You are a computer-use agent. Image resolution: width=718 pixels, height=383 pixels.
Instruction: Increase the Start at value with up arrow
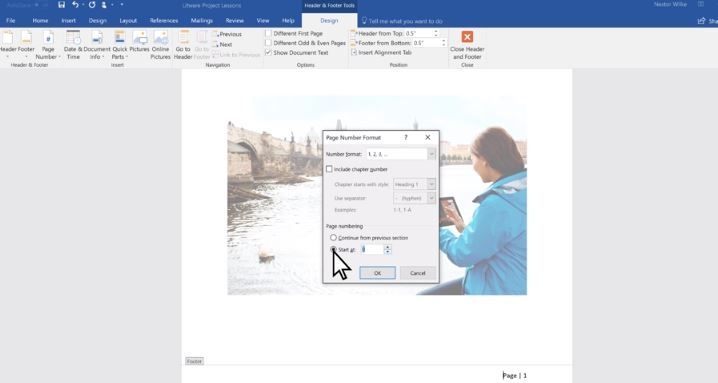387,247
